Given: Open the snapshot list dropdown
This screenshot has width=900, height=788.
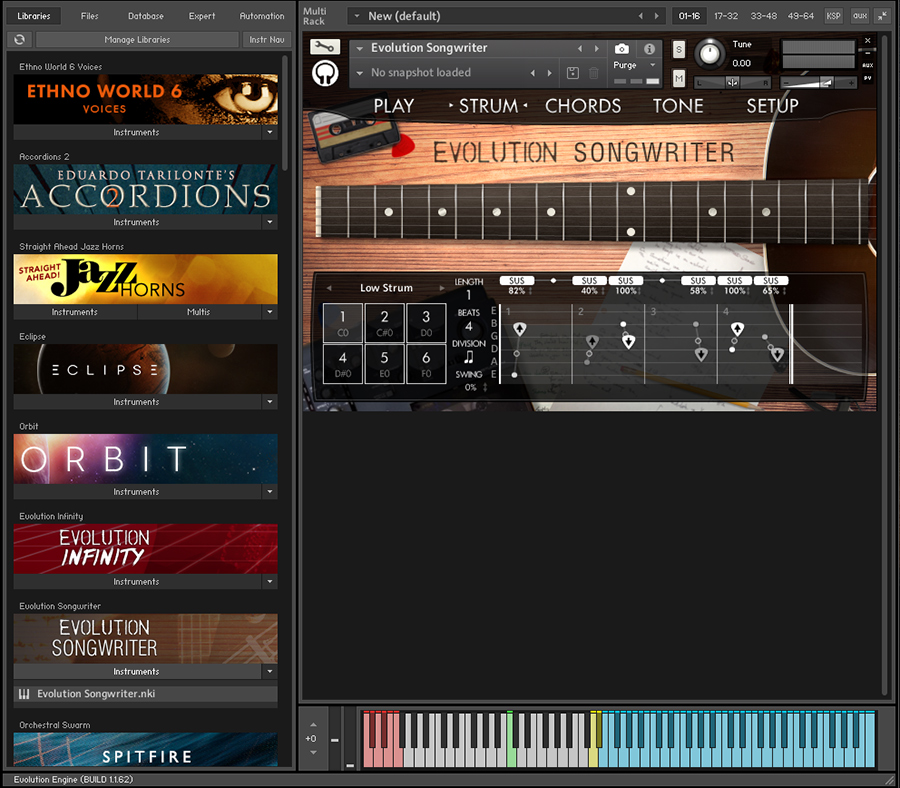Looking at the screenshot, I should click(360, 73).
